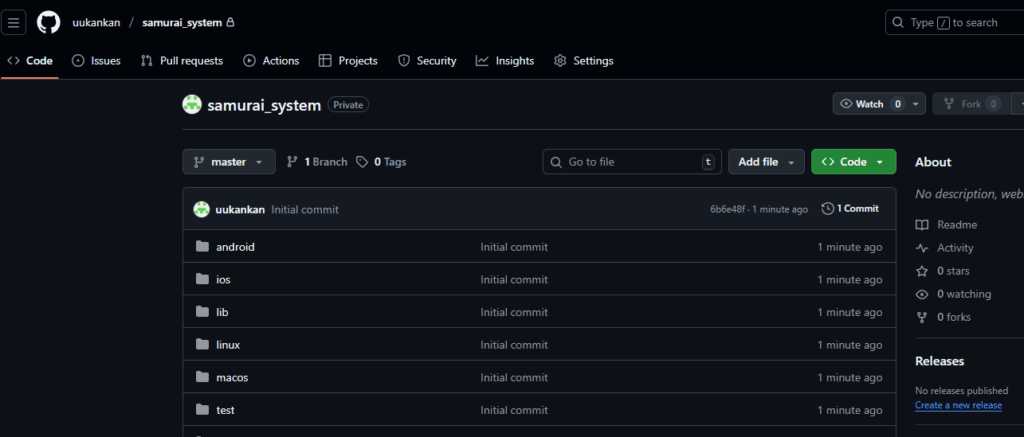This screenshot has height=437, width=1024.
Task: Open the Actions tab
Action: click(271, 61)
